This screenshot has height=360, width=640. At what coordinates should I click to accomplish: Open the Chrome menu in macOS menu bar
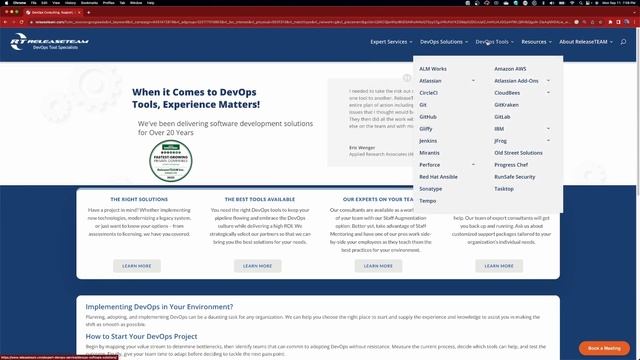[x=19, y=3]
